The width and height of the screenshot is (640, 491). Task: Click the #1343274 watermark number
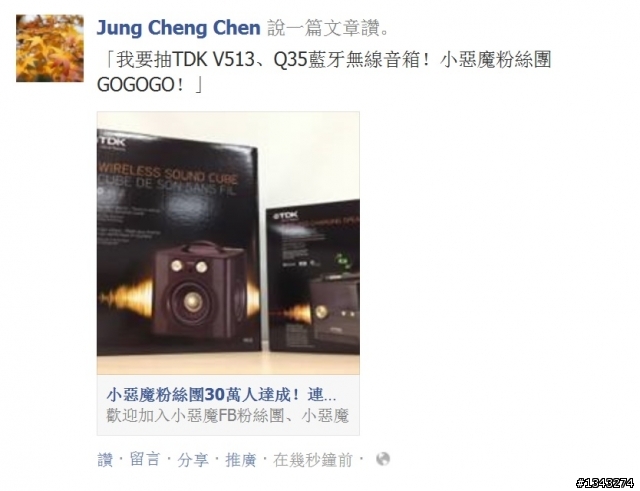605,483
